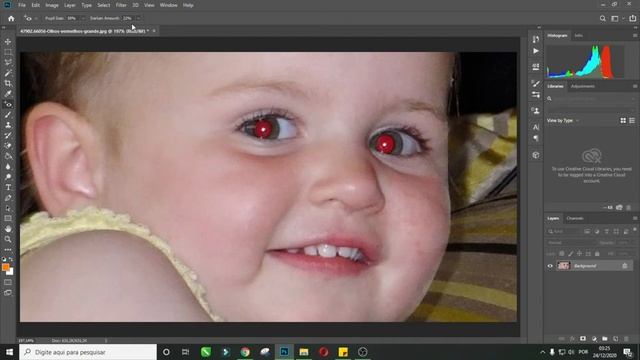Toggle lock transparent pixels in Layers
The width and height of the screenshot is (640, 360).
click(562, 254)
